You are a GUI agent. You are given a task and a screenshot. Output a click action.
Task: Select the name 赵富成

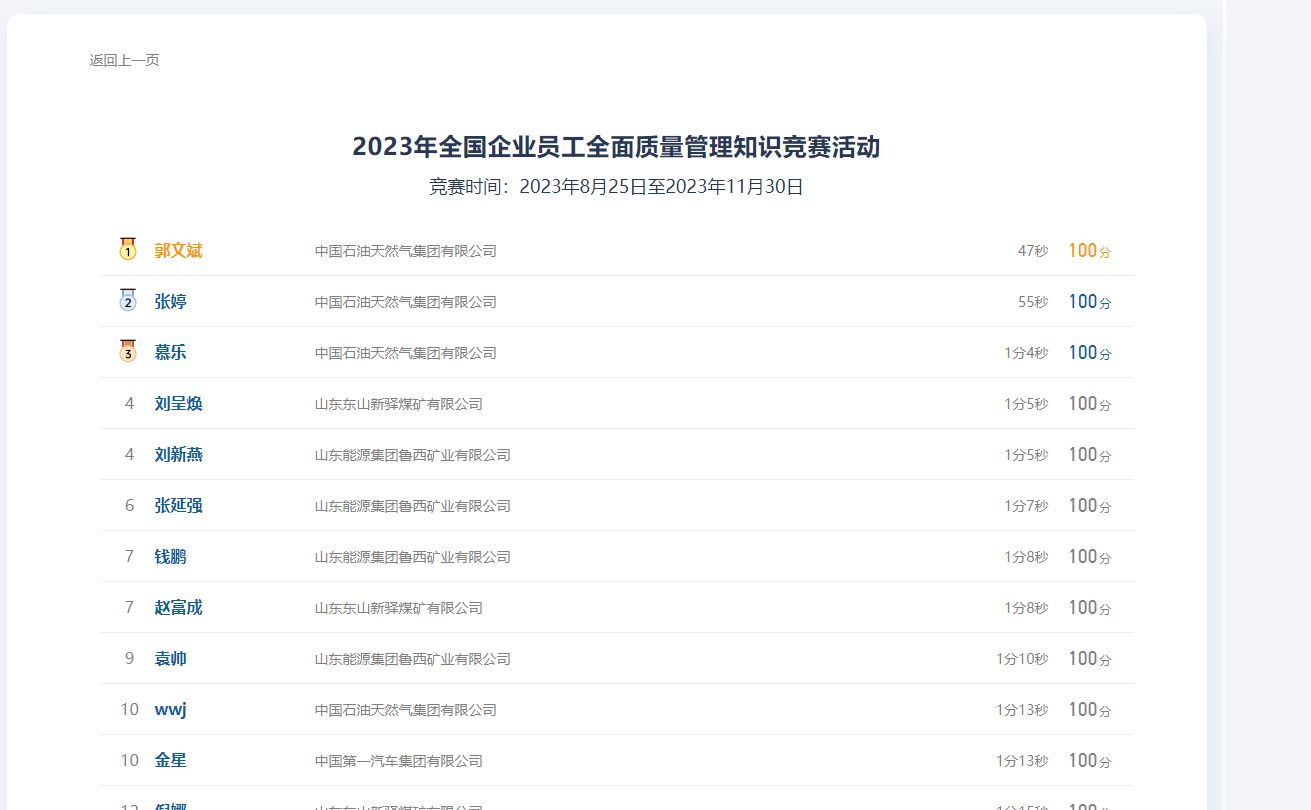pos(178,607)
